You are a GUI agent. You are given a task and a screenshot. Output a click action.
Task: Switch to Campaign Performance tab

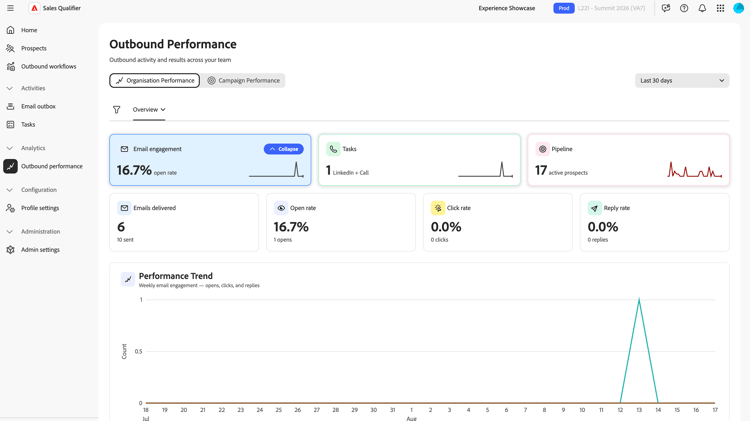tap(243, 80)
